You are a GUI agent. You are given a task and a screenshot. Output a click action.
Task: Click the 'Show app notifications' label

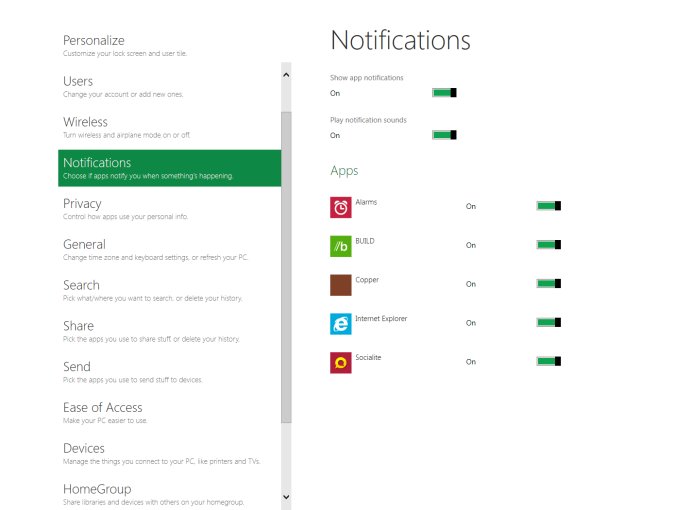pos(366,78)
